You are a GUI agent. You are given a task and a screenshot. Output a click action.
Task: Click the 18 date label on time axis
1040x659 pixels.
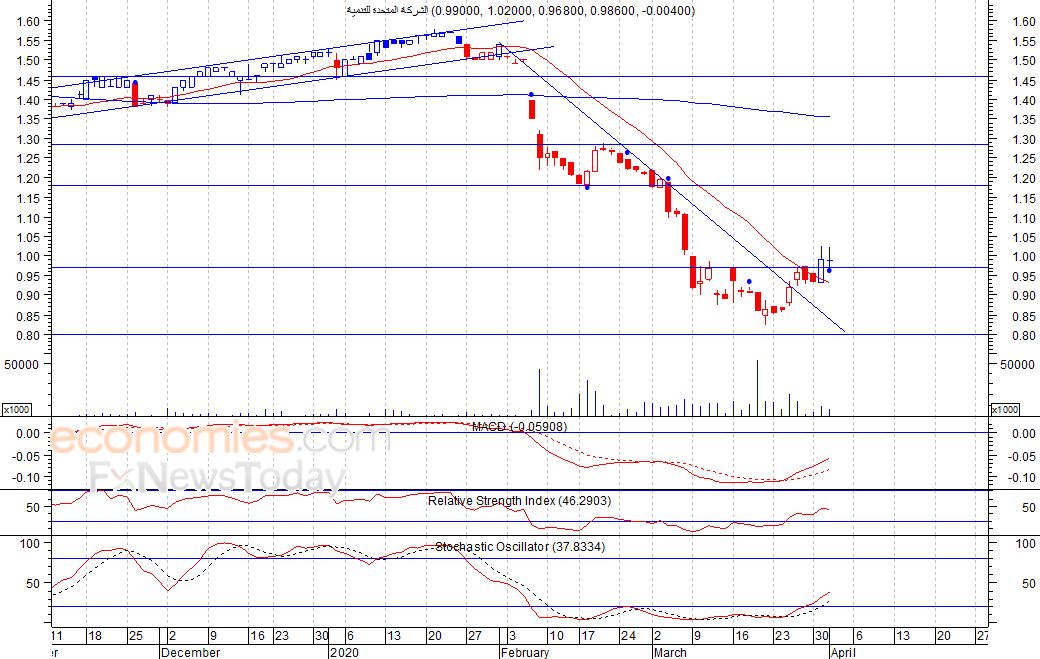[95, 636]
